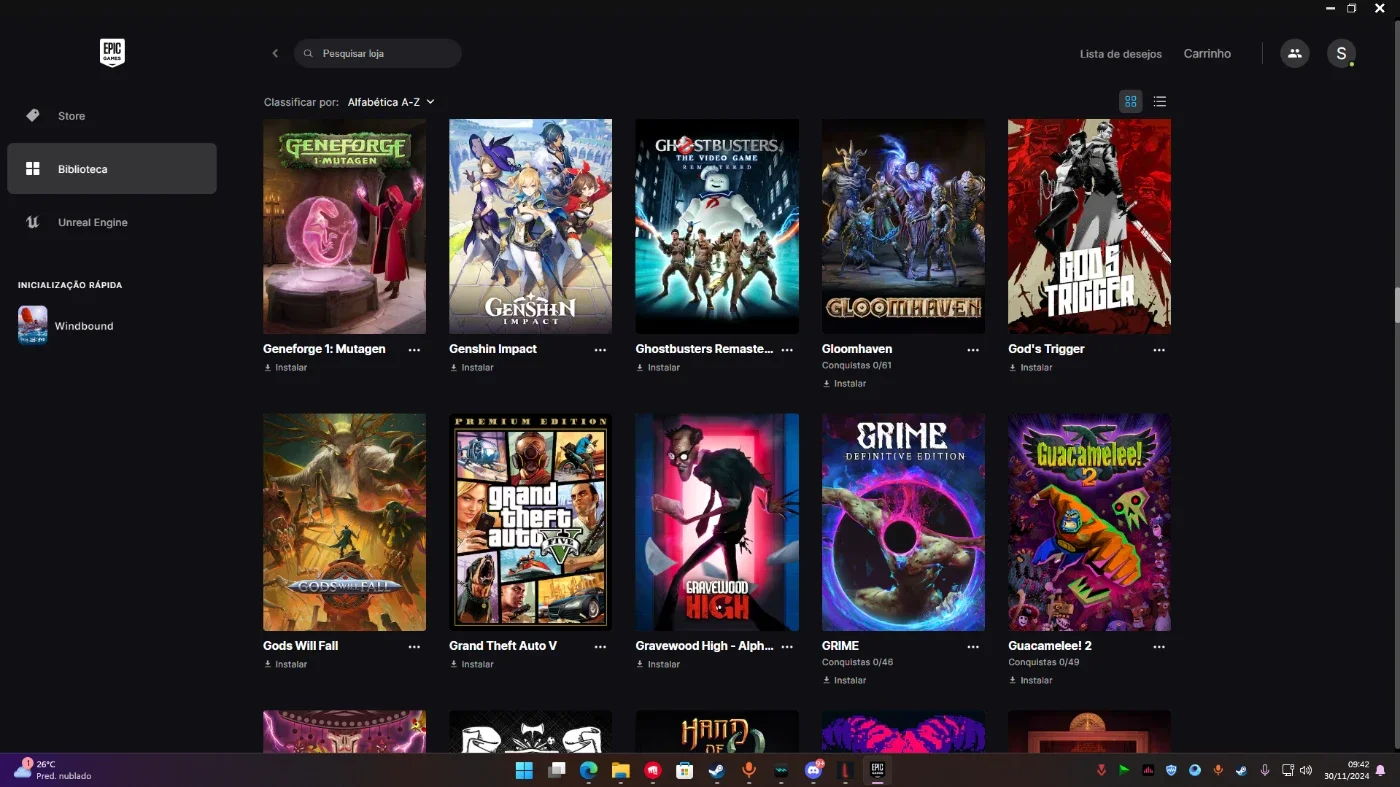This screenshot has width=1400, height=787.
Task: Open Windows Start menu on taskbar
Action: coord(524,770)
